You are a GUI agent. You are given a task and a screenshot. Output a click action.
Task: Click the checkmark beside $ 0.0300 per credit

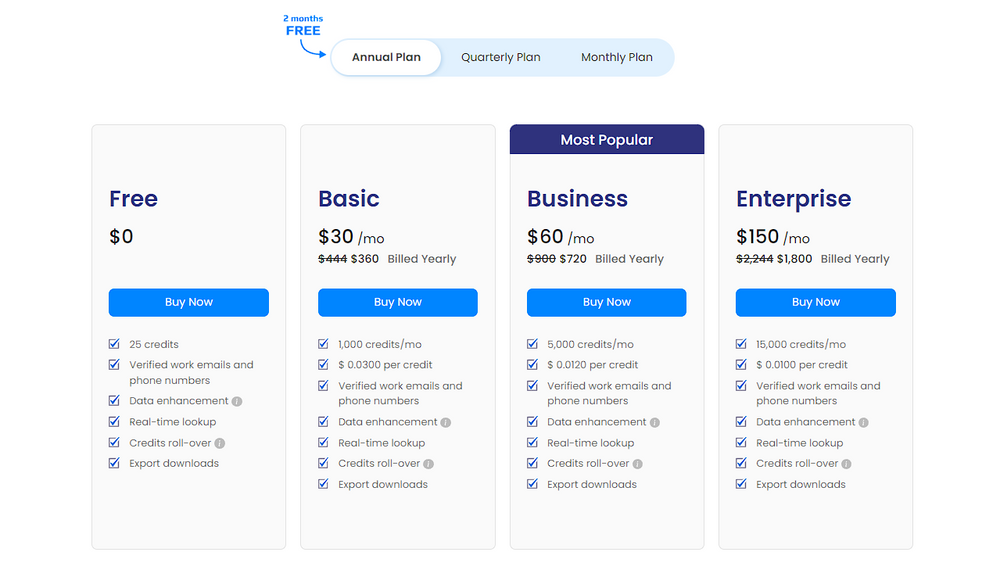[323, 364]
